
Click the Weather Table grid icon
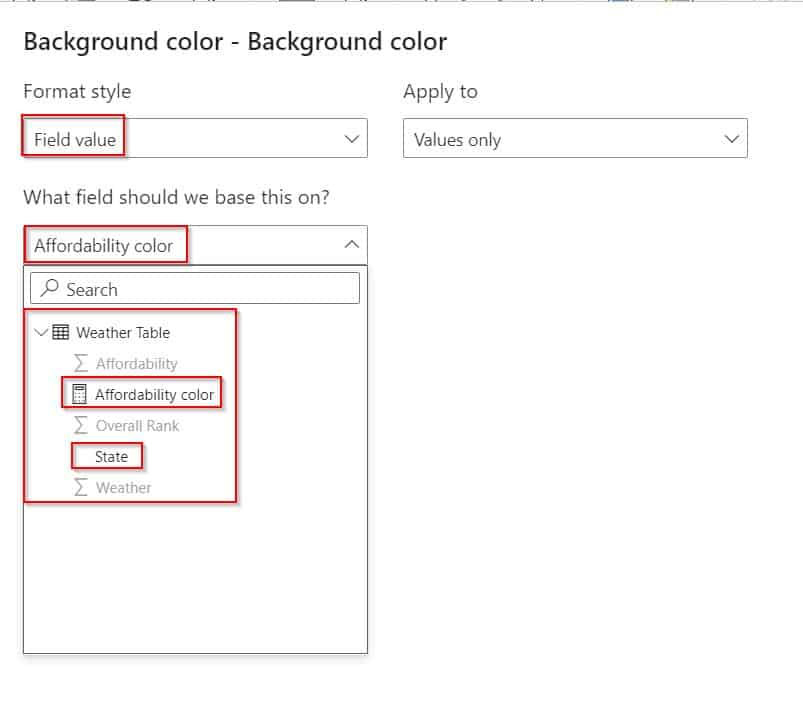pyautogui.click(x=60, y=332)
